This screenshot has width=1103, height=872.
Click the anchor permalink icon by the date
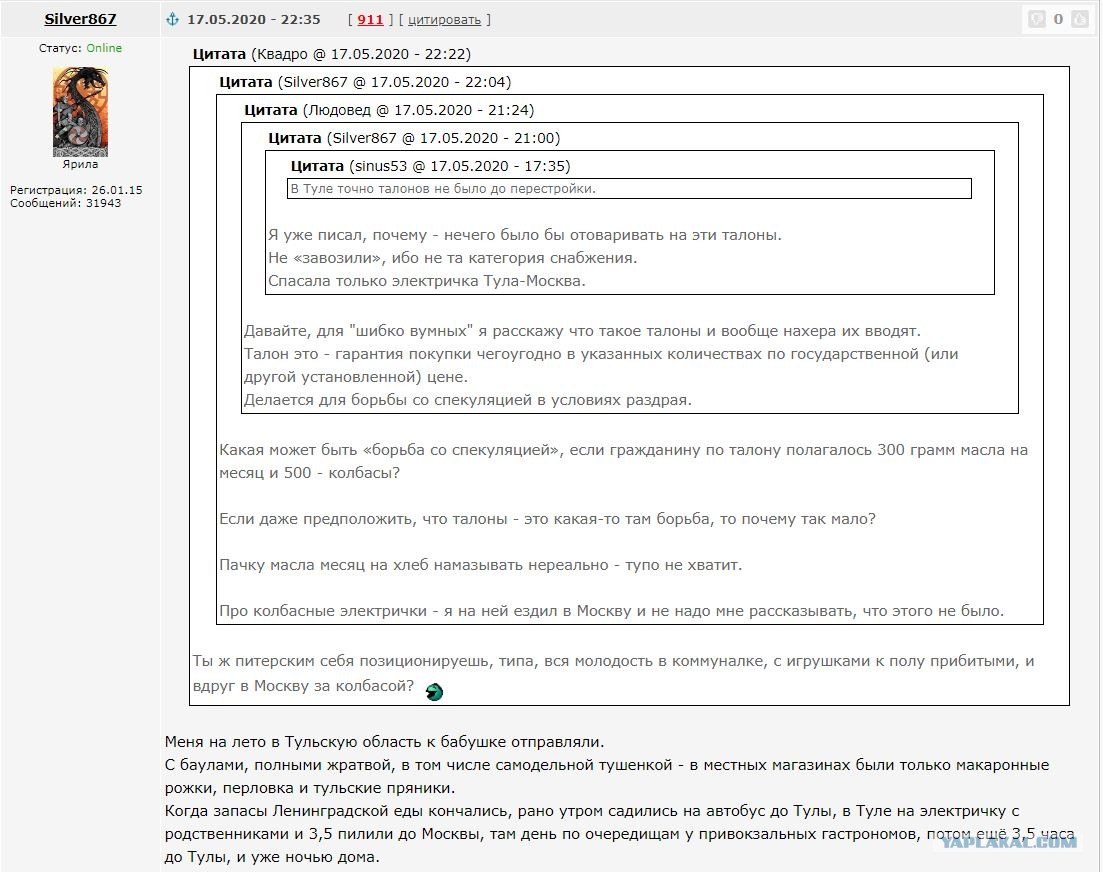coord(172,19)
